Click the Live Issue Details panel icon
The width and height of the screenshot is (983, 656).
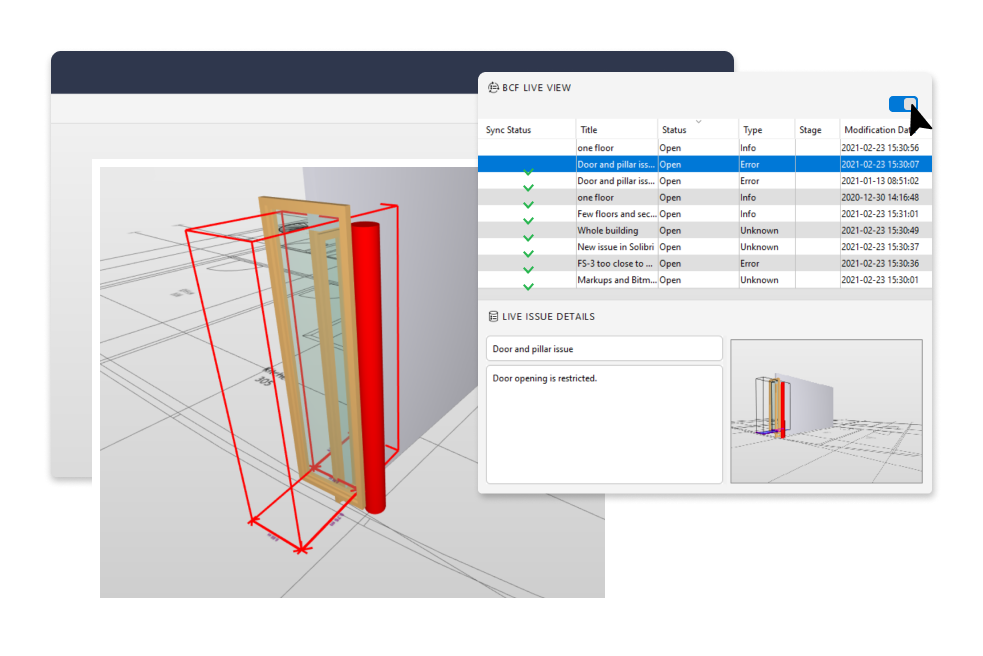[491, 316]
